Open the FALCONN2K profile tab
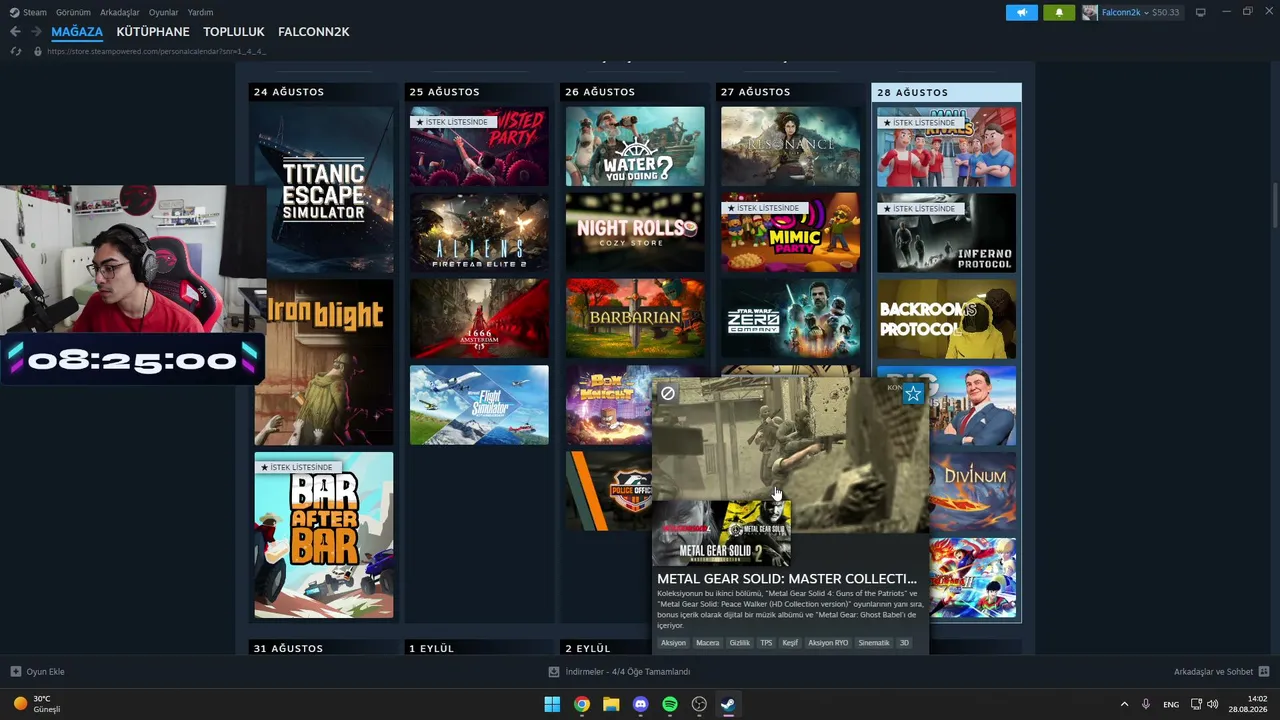 314,32
